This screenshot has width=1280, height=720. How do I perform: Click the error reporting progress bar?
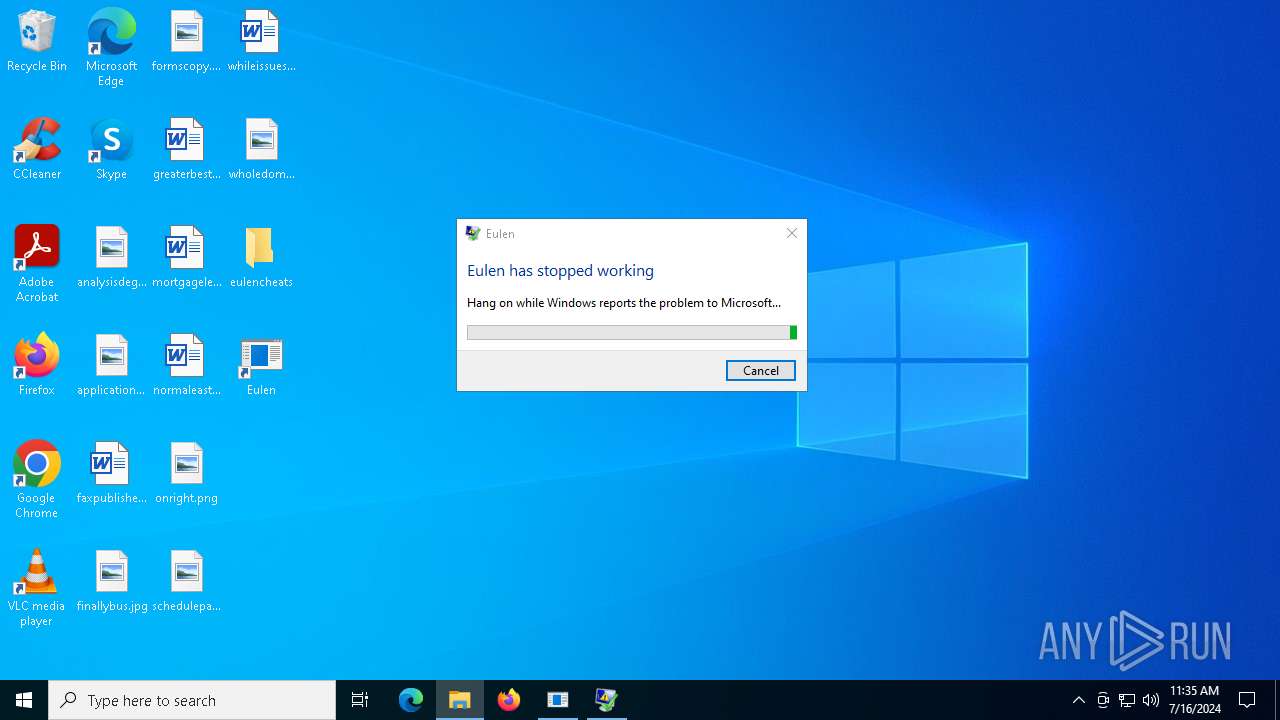click(632, 333)
